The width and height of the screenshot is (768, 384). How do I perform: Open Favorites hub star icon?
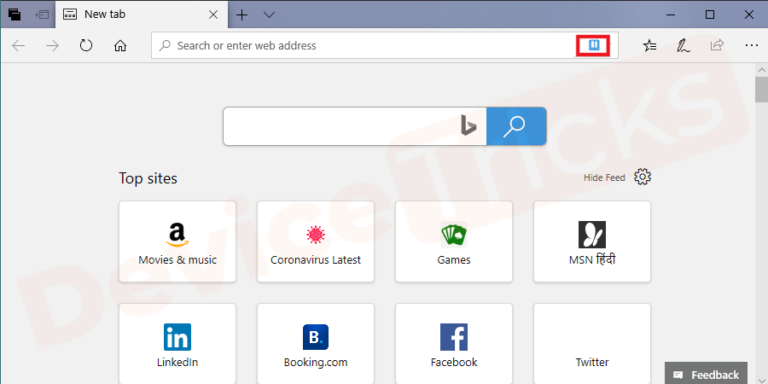(x=650, y=46)
